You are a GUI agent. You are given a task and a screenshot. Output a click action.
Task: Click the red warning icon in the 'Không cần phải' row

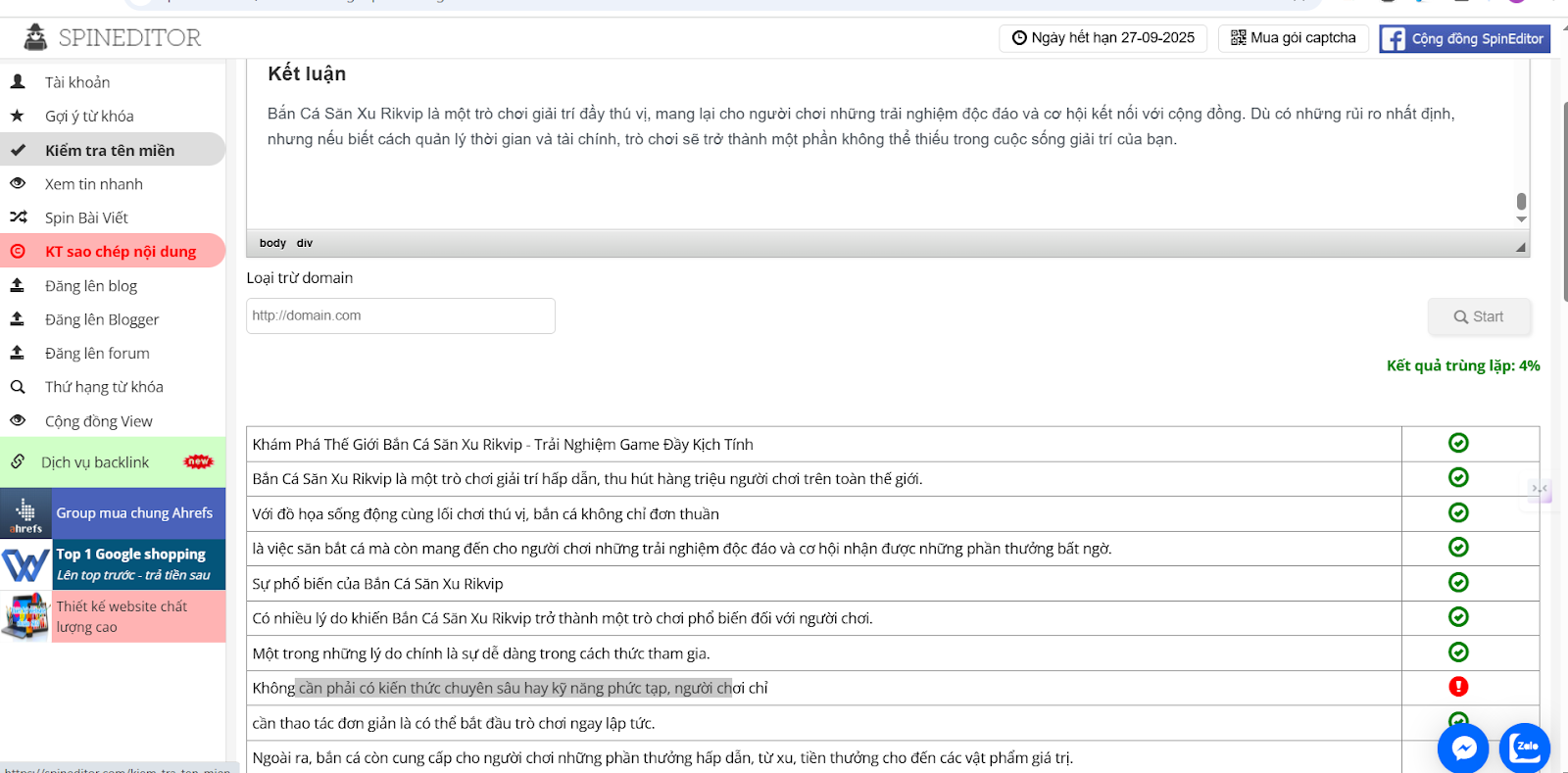pyautogui.click(x=1458, y=687)
